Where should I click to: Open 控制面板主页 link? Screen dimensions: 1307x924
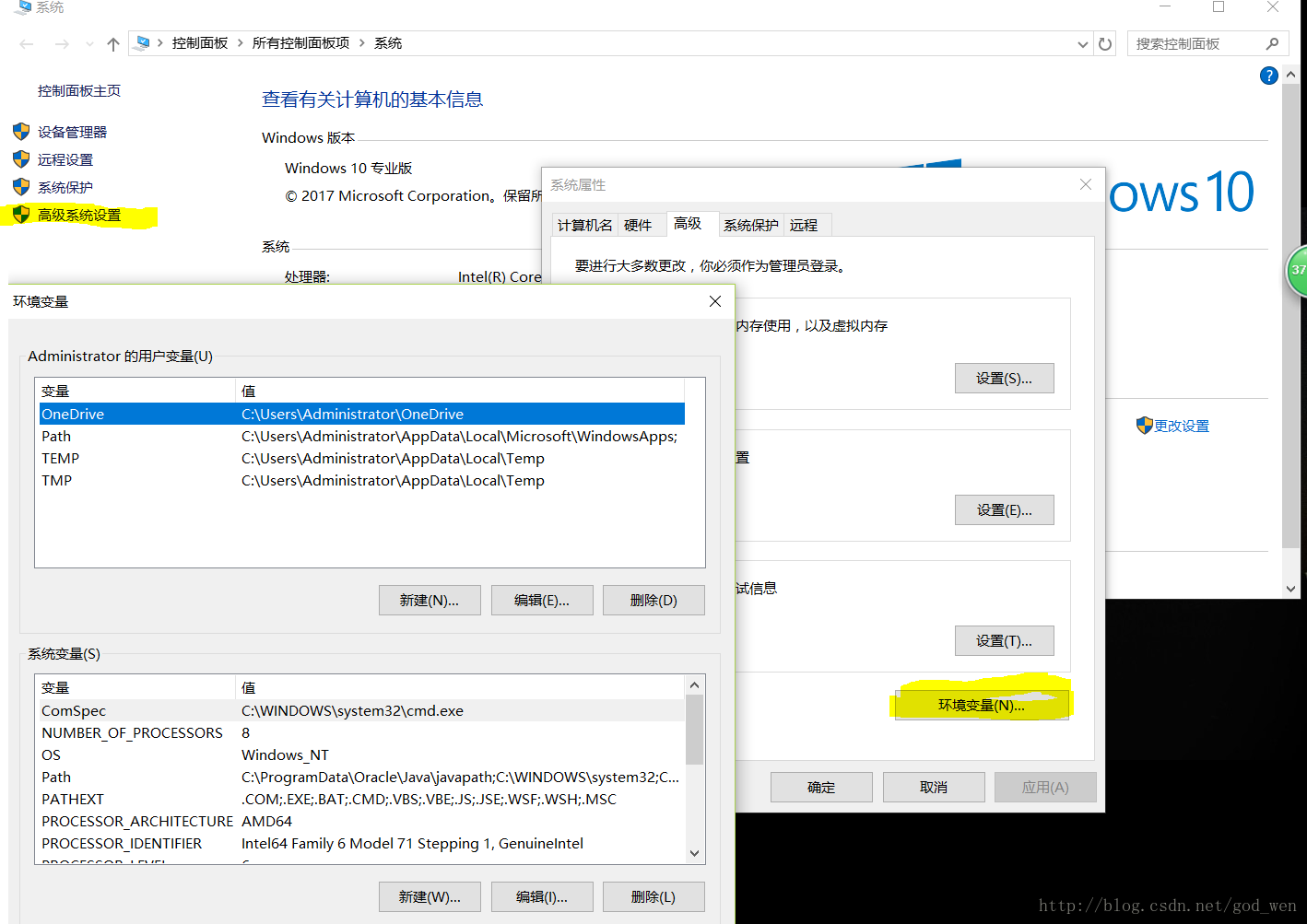(x=79, y=90)
